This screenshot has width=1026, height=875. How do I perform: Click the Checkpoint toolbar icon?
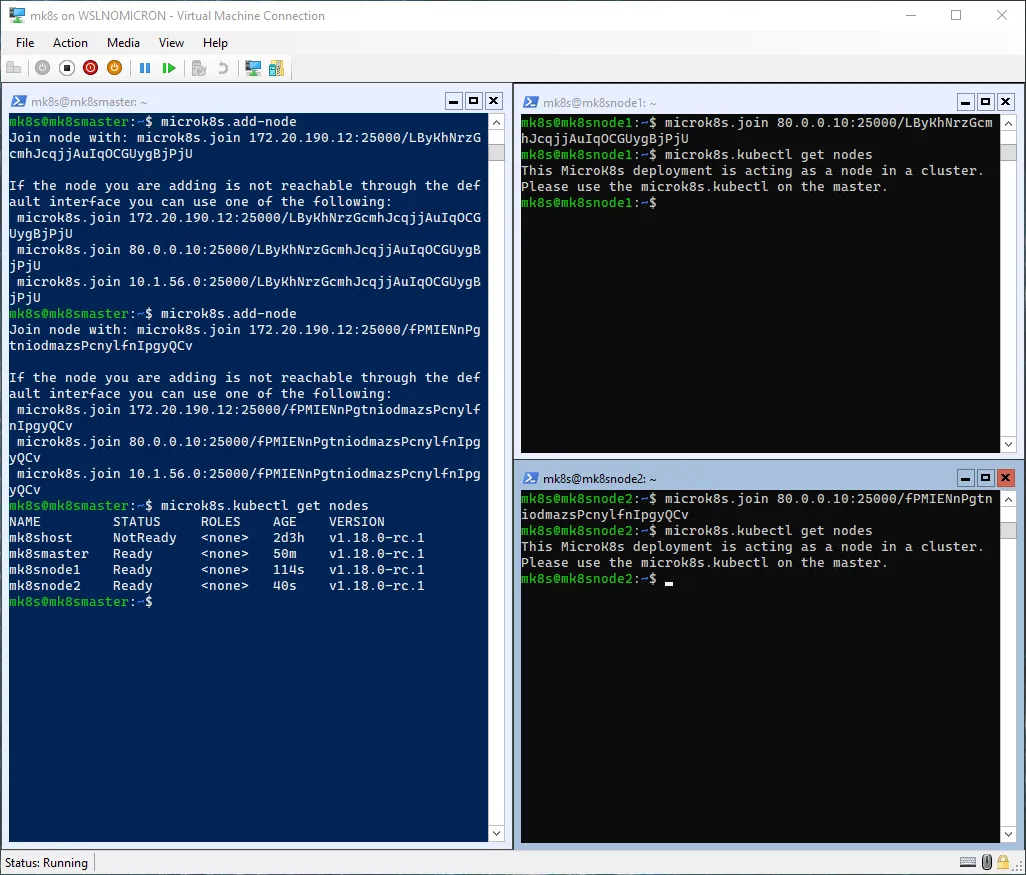coord(199,68)
